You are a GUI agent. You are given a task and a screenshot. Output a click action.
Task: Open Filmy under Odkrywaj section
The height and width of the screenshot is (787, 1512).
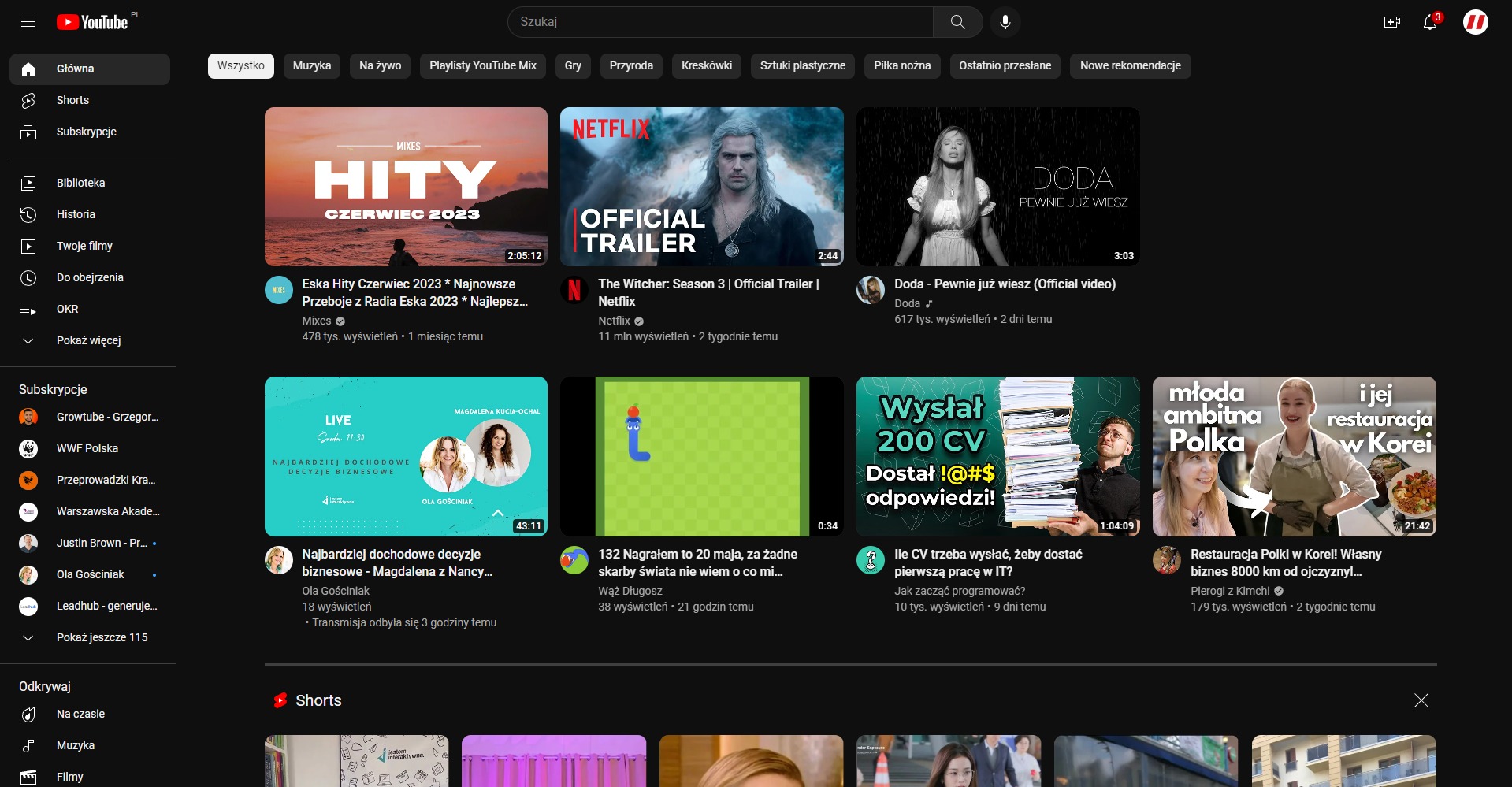click(90, 777)
